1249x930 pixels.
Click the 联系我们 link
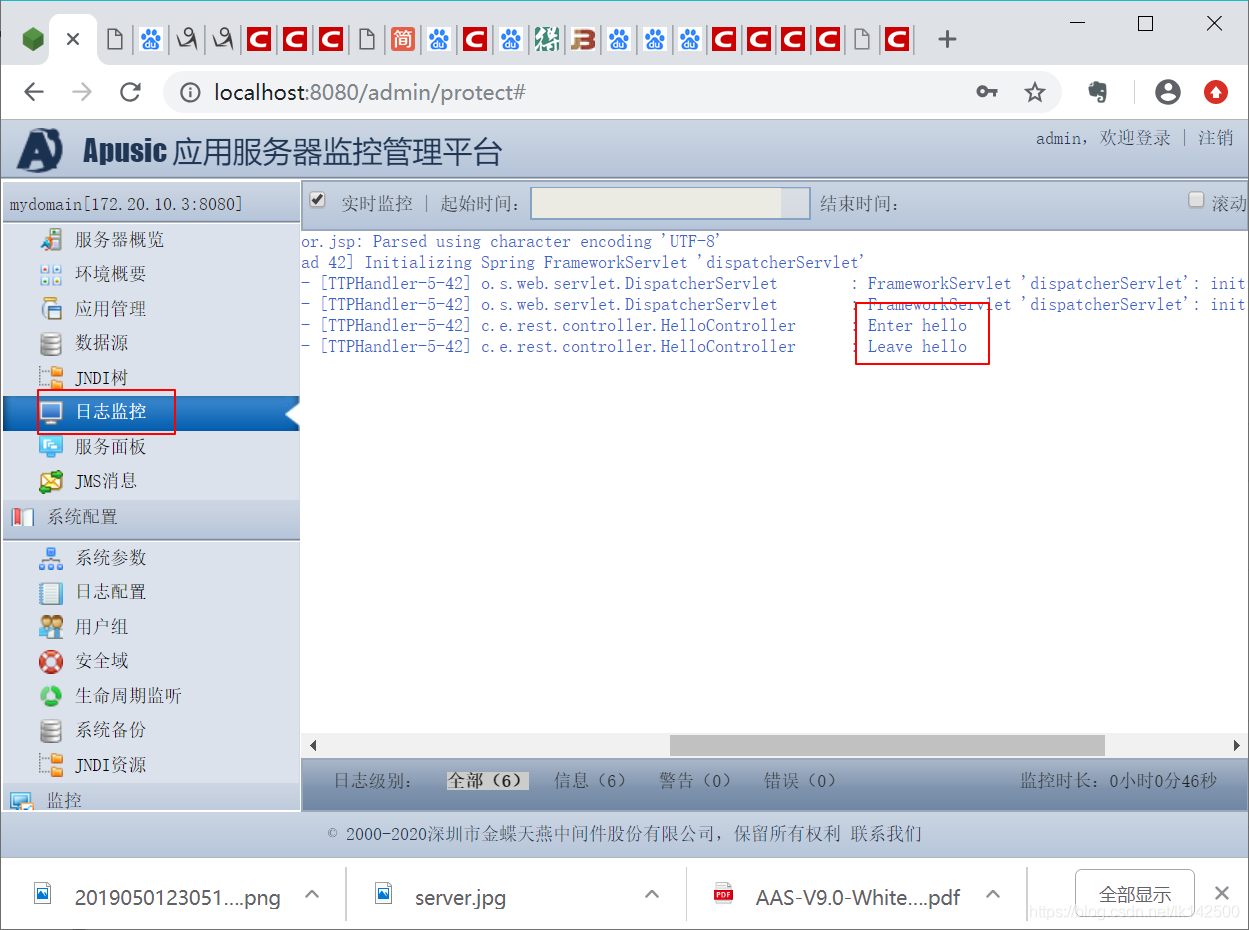pyautogui.click(x=886, y=834)
